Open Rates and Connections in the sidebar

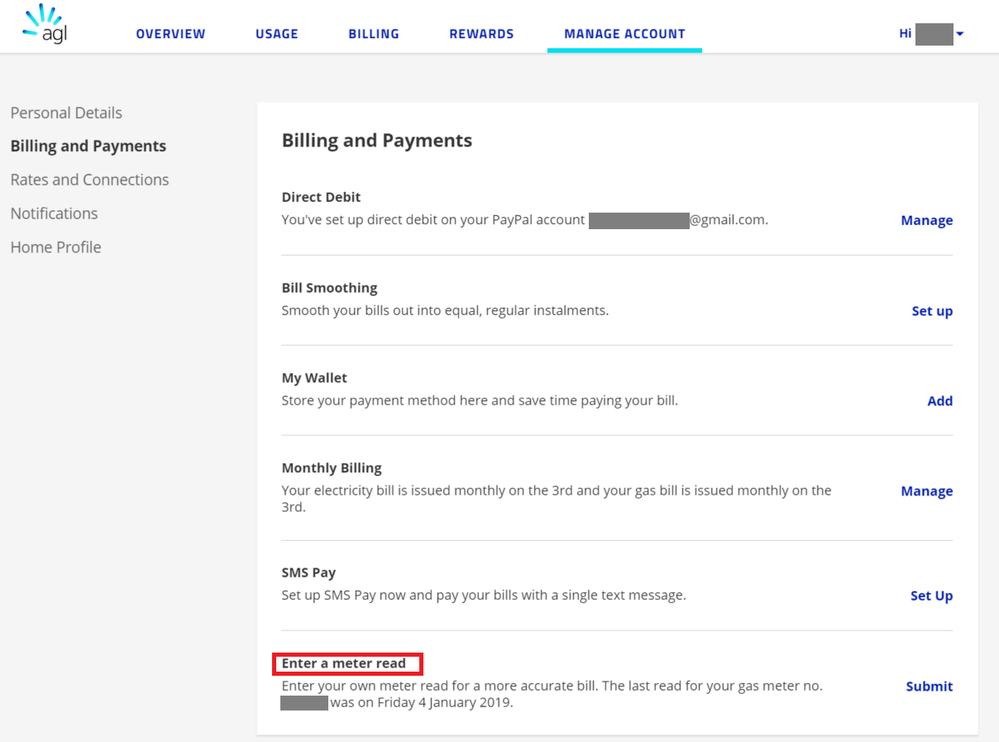pyautogui.click(x=89, y=180)
